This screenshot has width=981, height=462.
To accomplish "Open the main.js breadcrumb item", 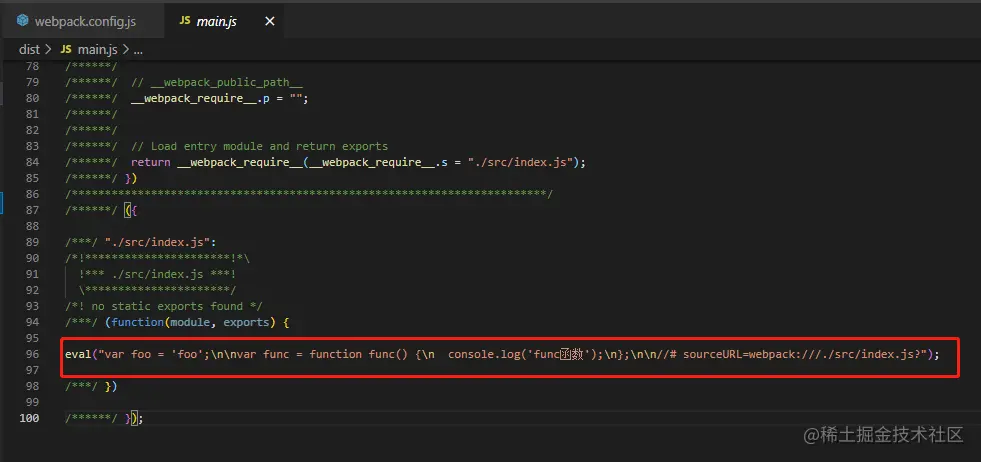I will [x=97, y=49].
